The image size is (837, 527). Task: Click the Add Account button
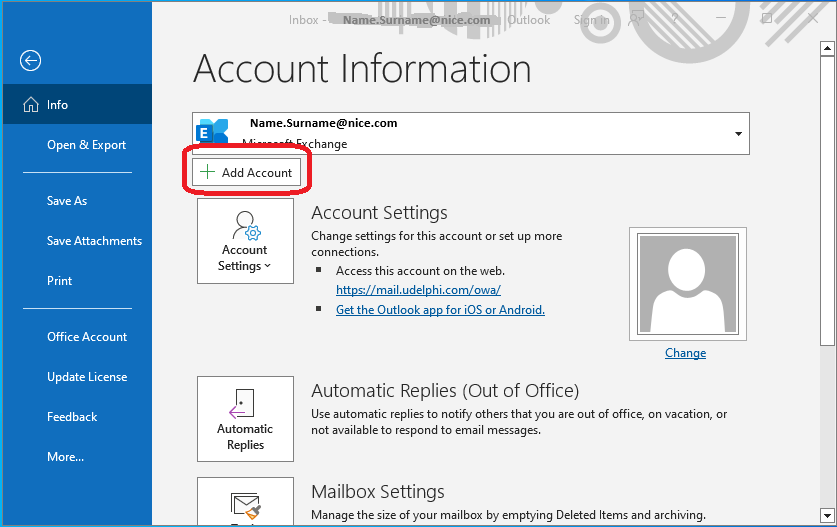246,172
